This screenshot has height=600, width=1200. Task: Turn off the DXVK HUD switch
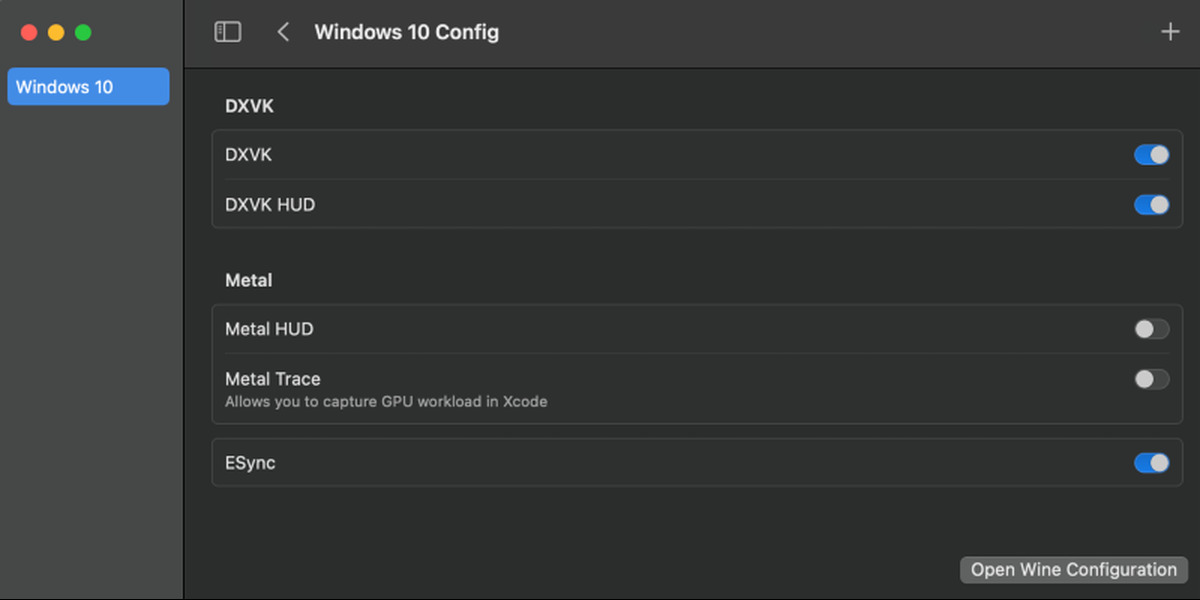[x=1151, y=204]
